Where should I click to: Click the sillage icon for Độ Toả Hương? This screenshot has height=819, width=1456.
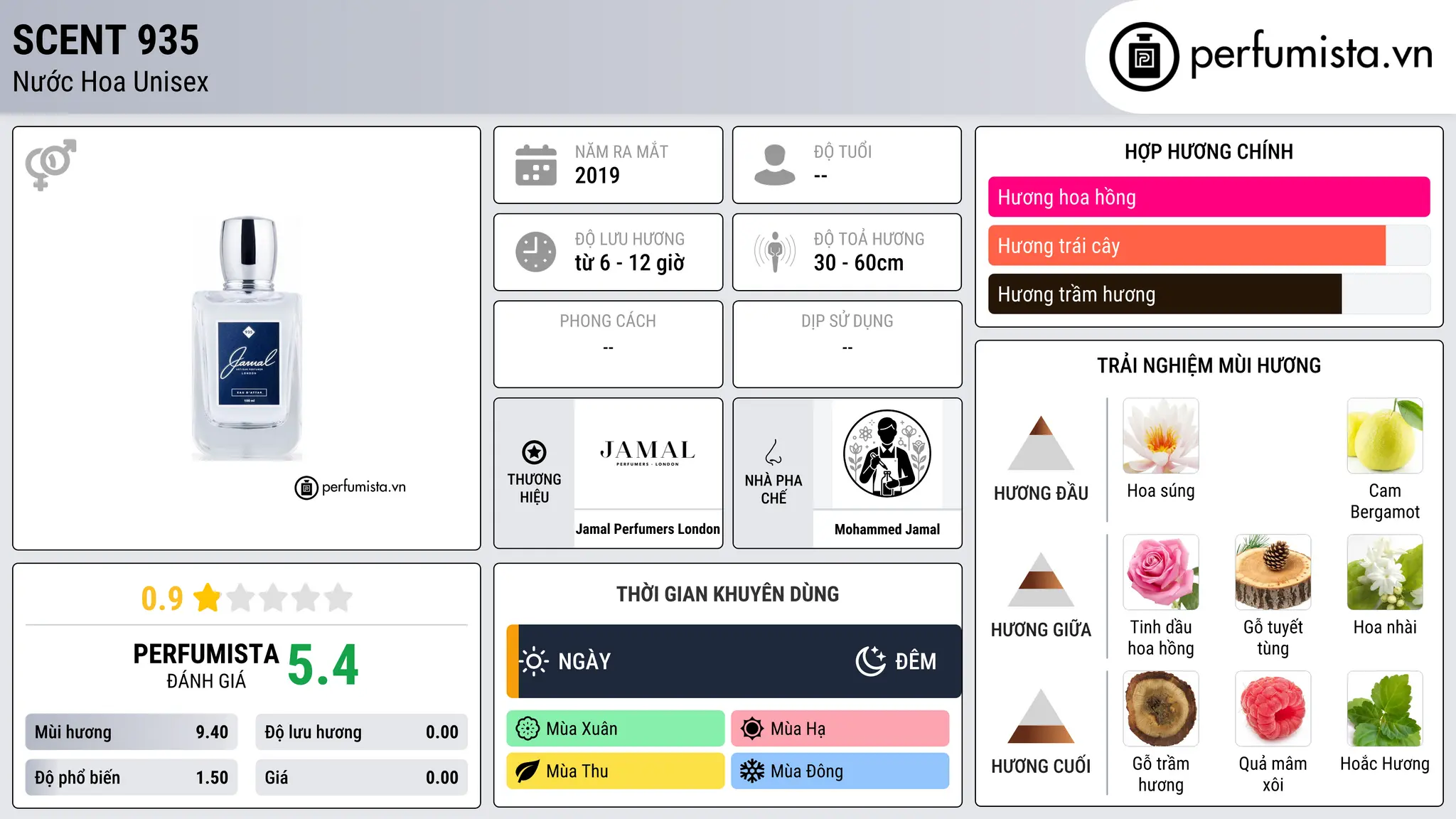(774, 252)
